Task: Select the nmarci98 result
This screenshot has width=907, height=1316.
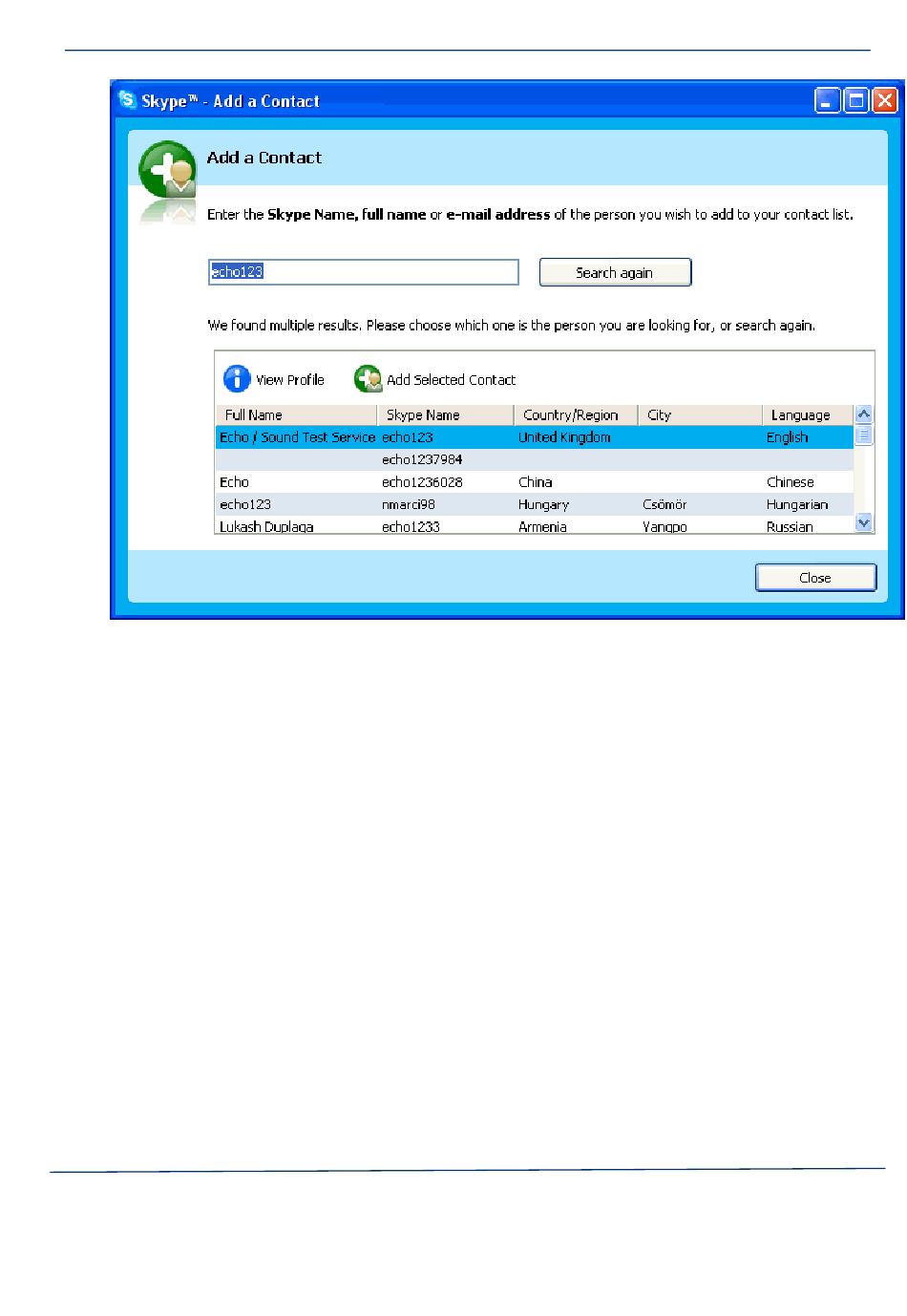Action: coord(535,504)
